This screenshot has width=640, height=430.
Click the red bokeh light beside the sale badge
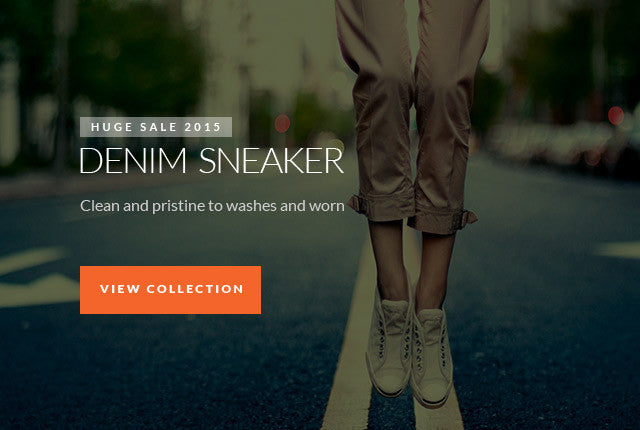(x=282, y=123)
